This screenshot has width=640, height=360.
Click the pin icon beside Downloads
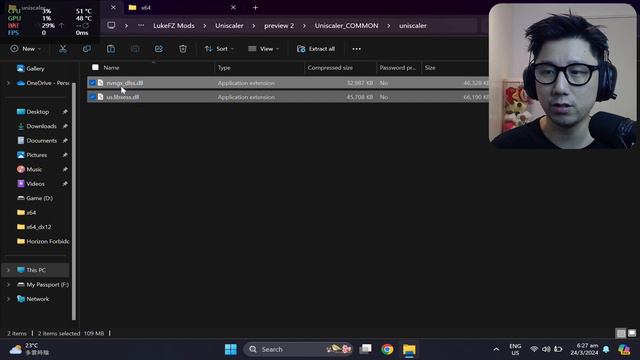point(65,126)
